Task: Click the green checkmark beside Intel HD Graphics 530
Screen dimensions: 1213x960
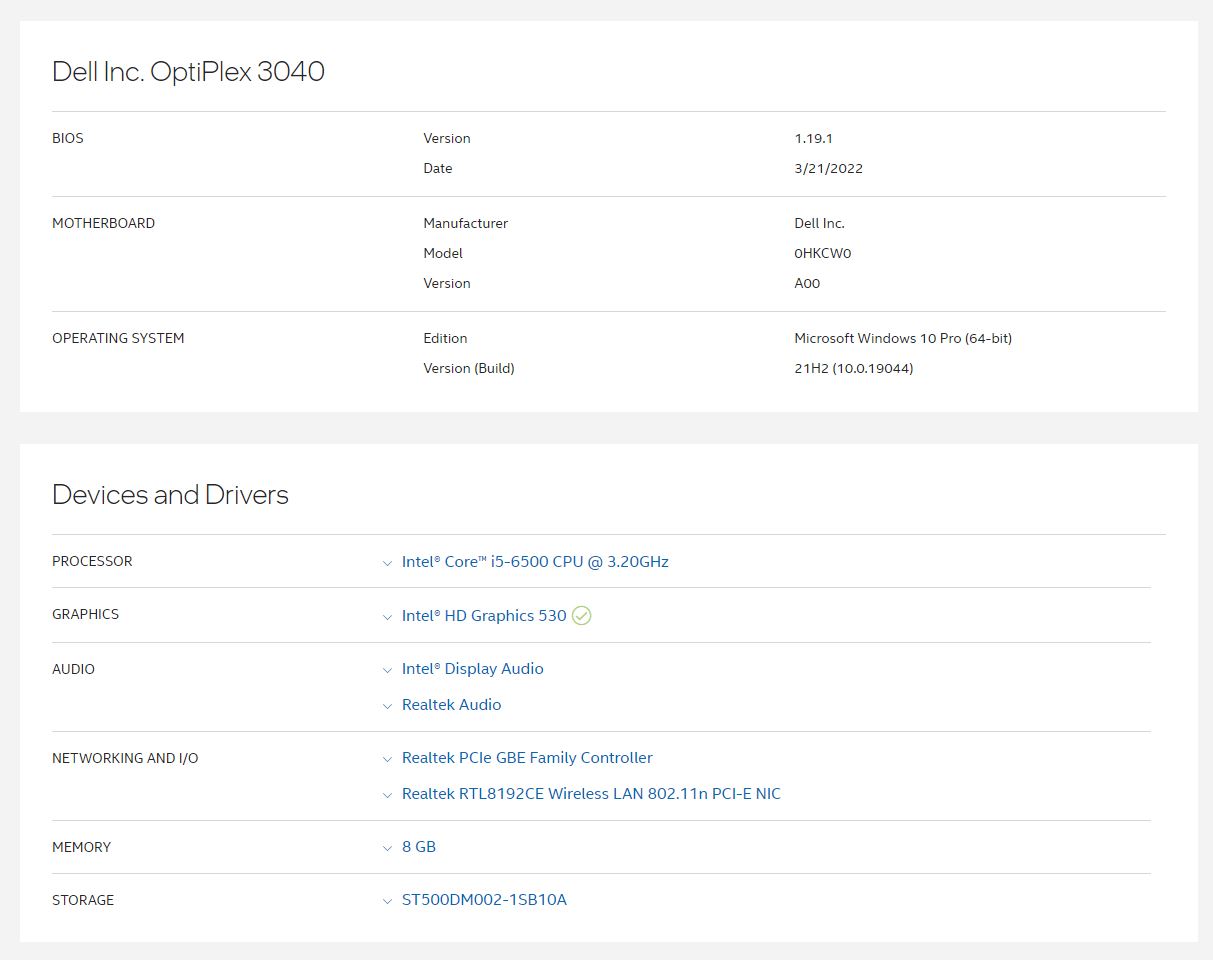Action: (x=581, y=616)
